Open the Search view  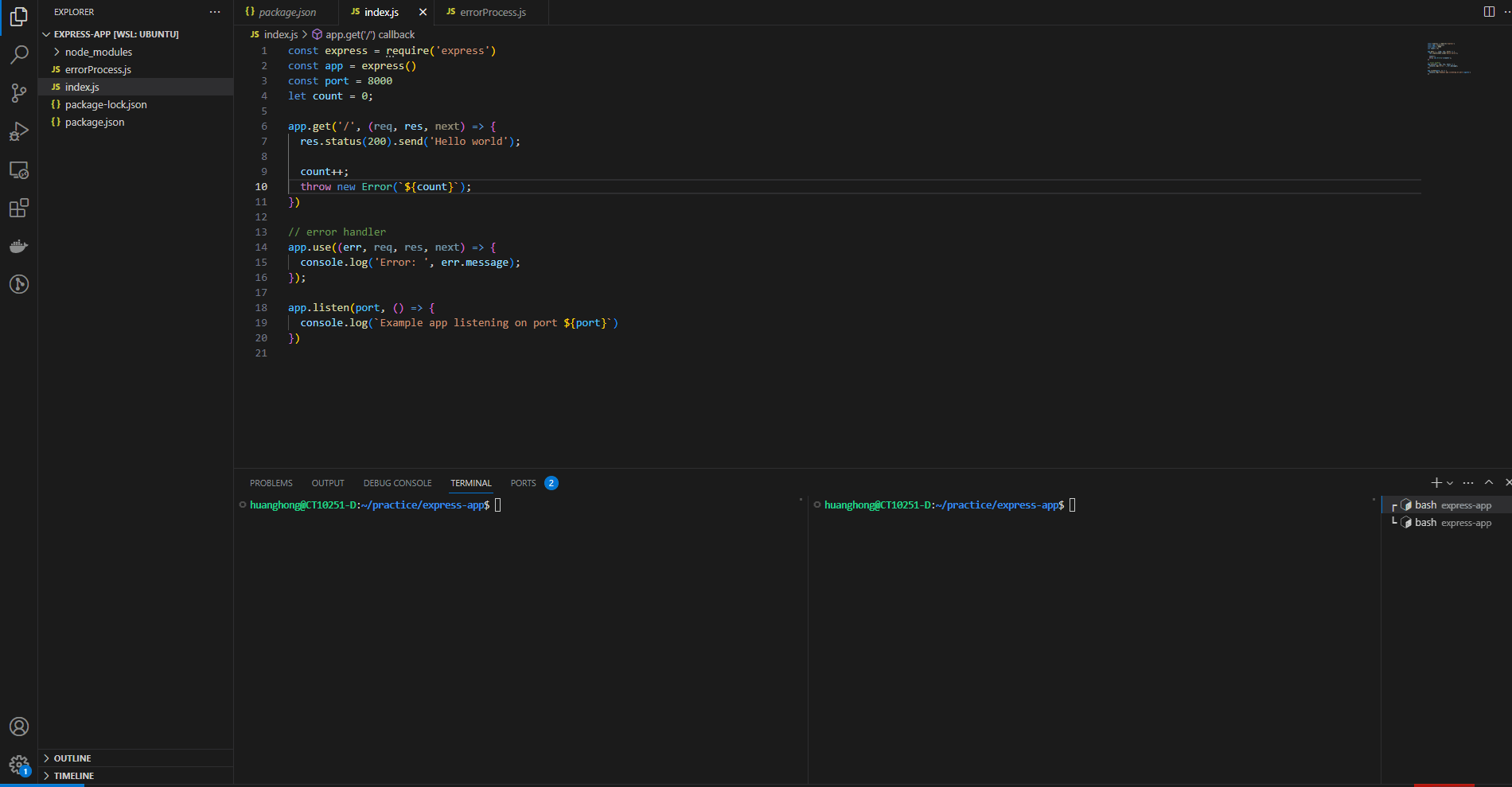[19, 55]
